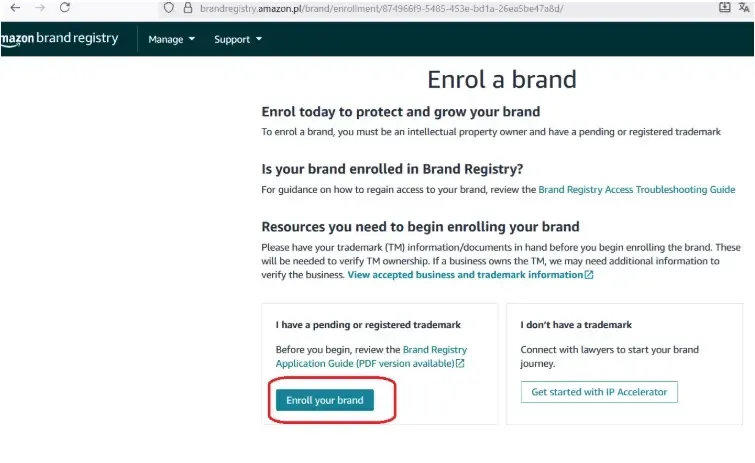Expand the Support dropdown menu
This screenshot has height=463, width=755.
tap(238, 40)
